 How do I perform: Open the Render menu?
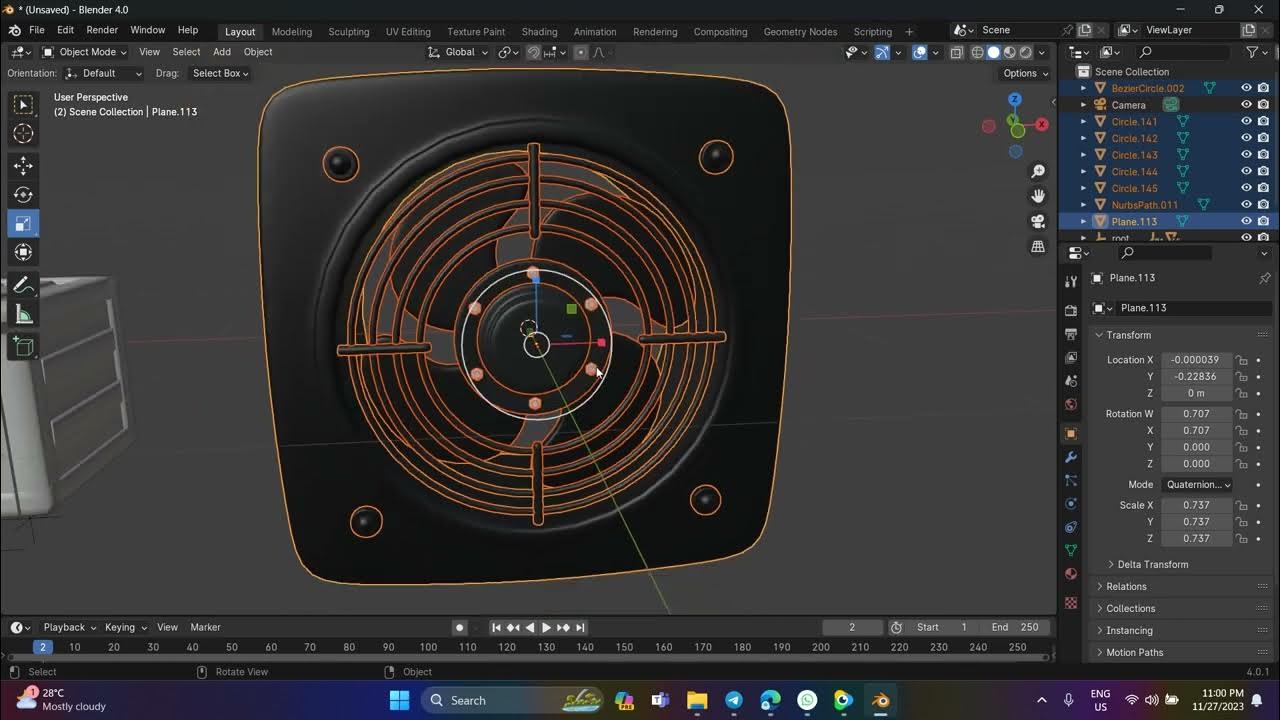point(102,30)
